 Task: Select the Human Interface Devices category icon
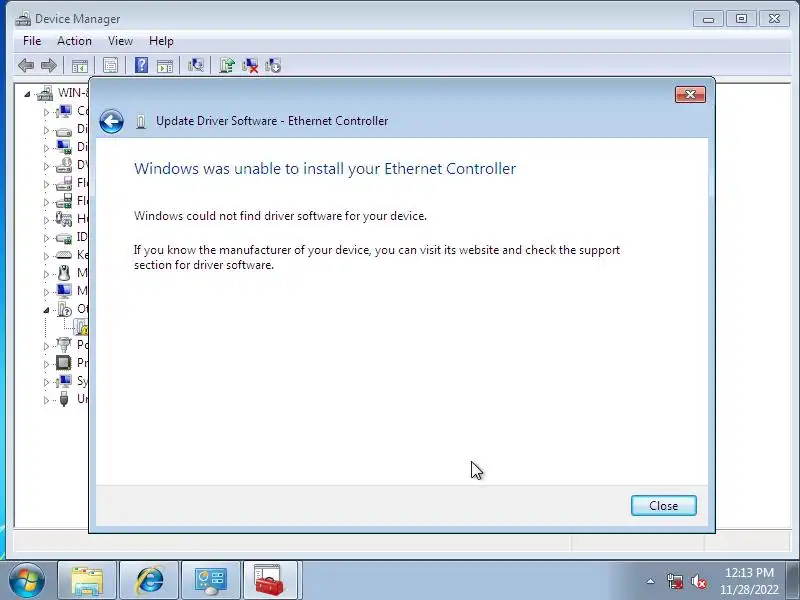click(64, 219)
